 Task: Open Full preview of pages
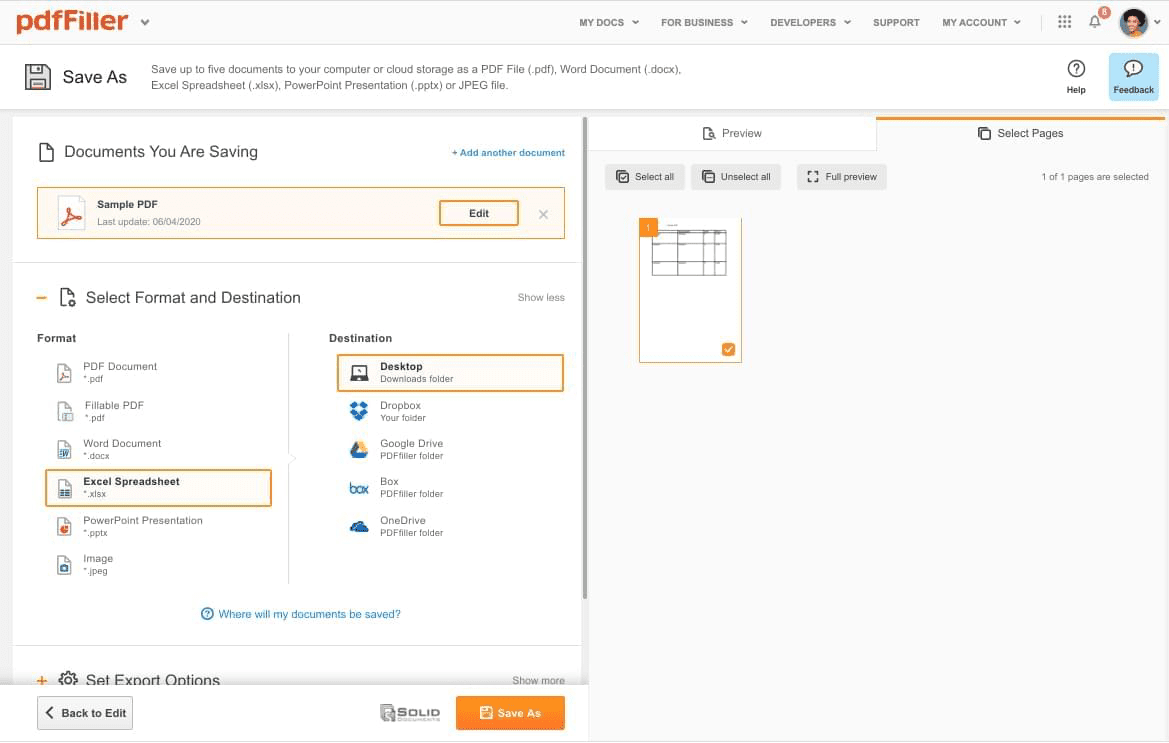(x=842, y=177)
